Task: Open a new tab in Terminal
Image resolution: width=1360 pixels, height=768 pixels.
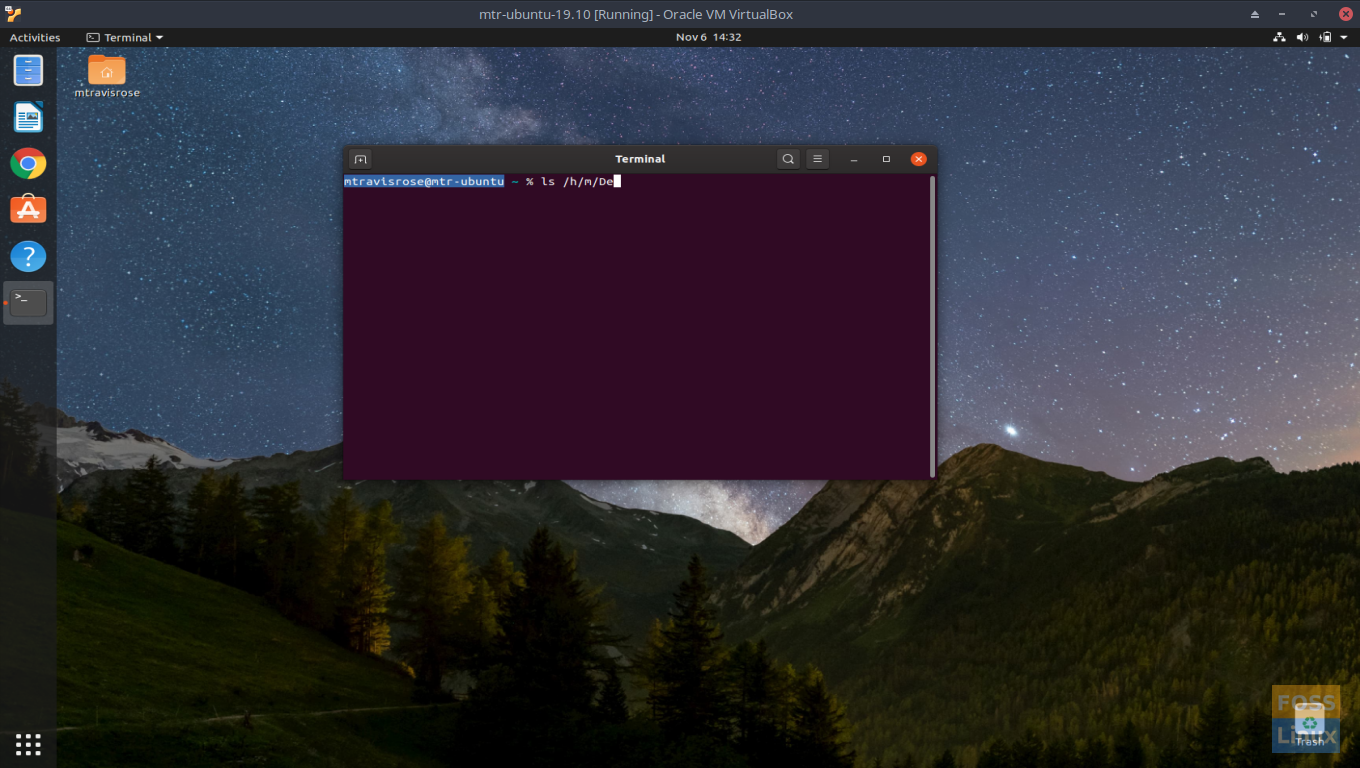Action: (x=361, y=159)
